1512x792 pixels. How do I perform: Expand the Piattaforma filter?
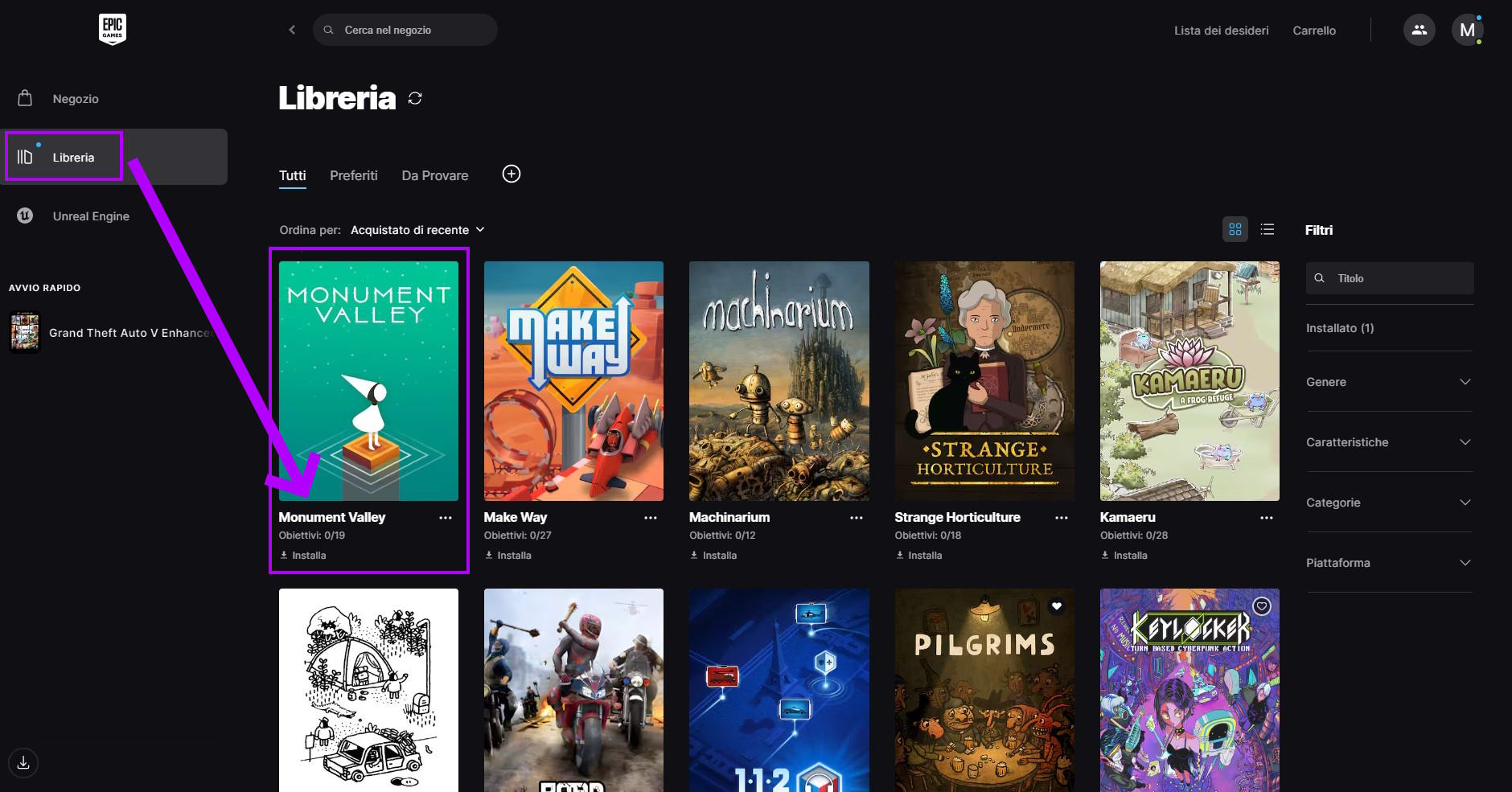tap(1389, 563)
